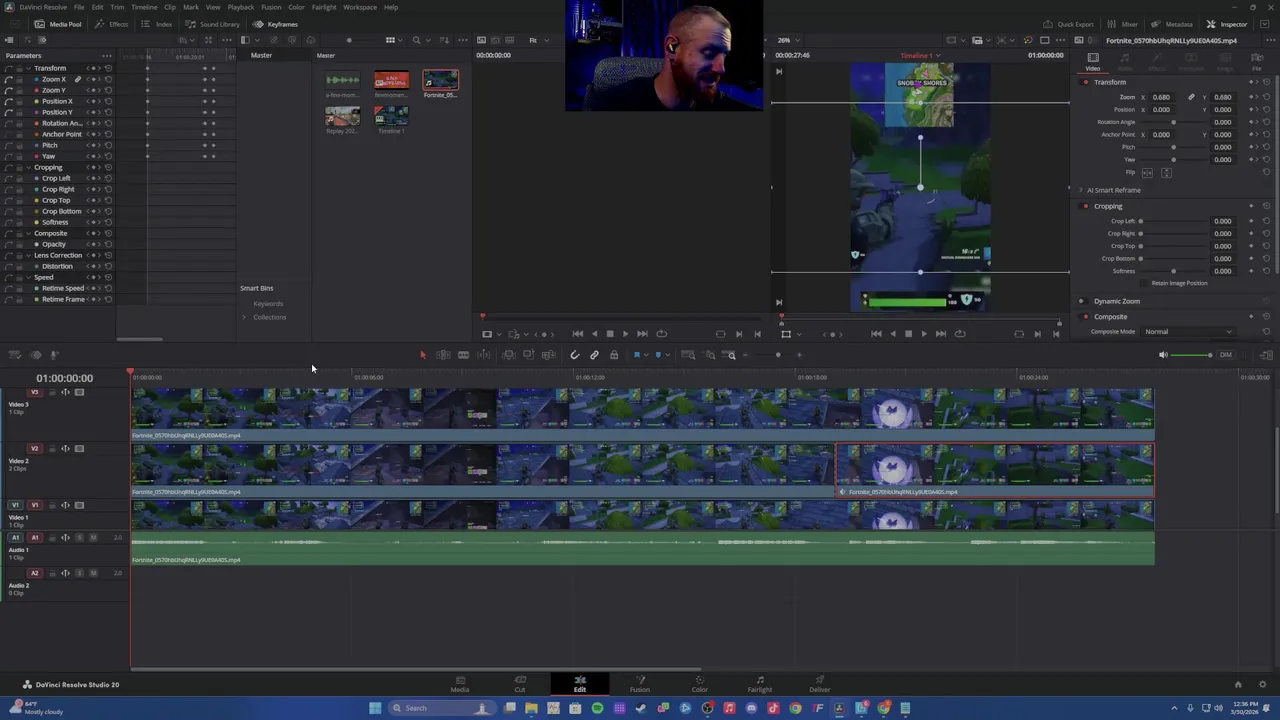The height and width of the screenshot is (720, 1280).
Task: Disable the Video 3 track monitor icon
Action: tap(79, 392)
